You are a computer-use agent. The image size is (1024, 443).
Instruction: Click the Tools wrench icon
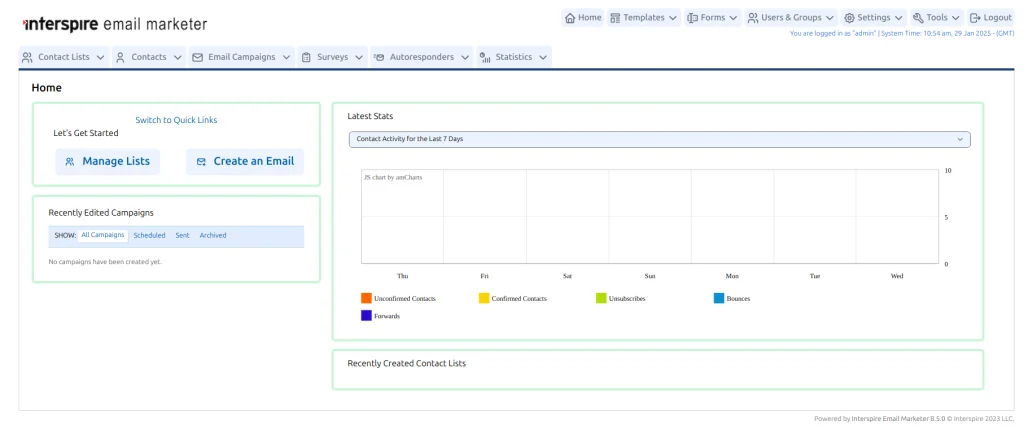(918, 18)
